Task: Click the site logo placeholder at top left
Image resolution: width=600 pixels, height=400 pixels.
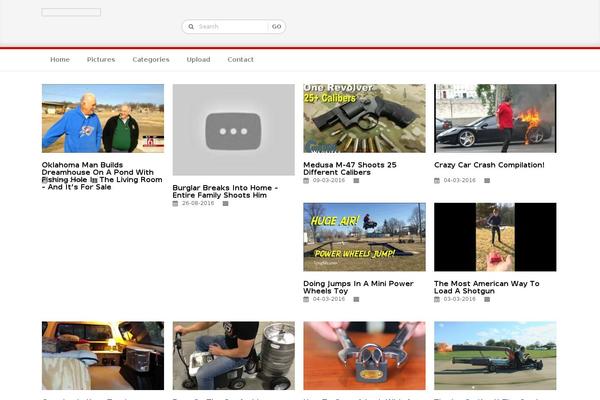Action: (x=71, y=12)
